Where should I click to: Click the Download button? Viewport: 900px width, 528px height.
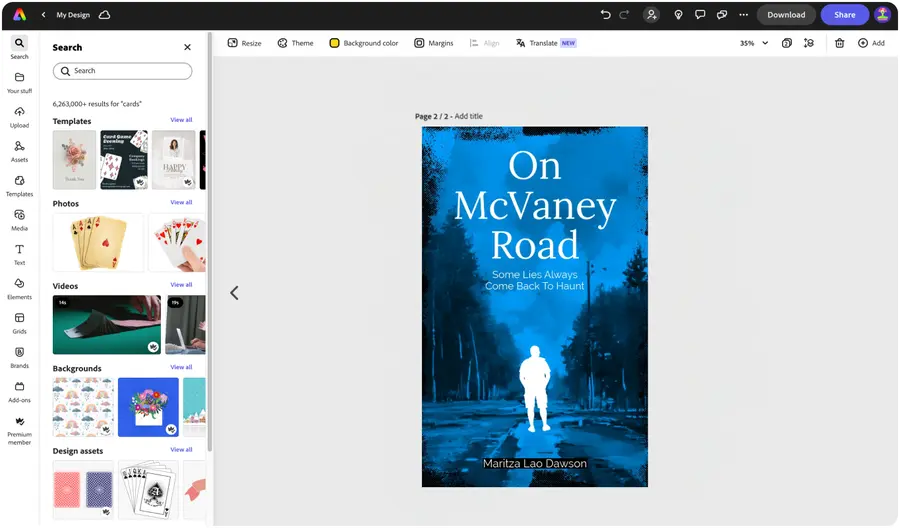(x=786, y=15)
